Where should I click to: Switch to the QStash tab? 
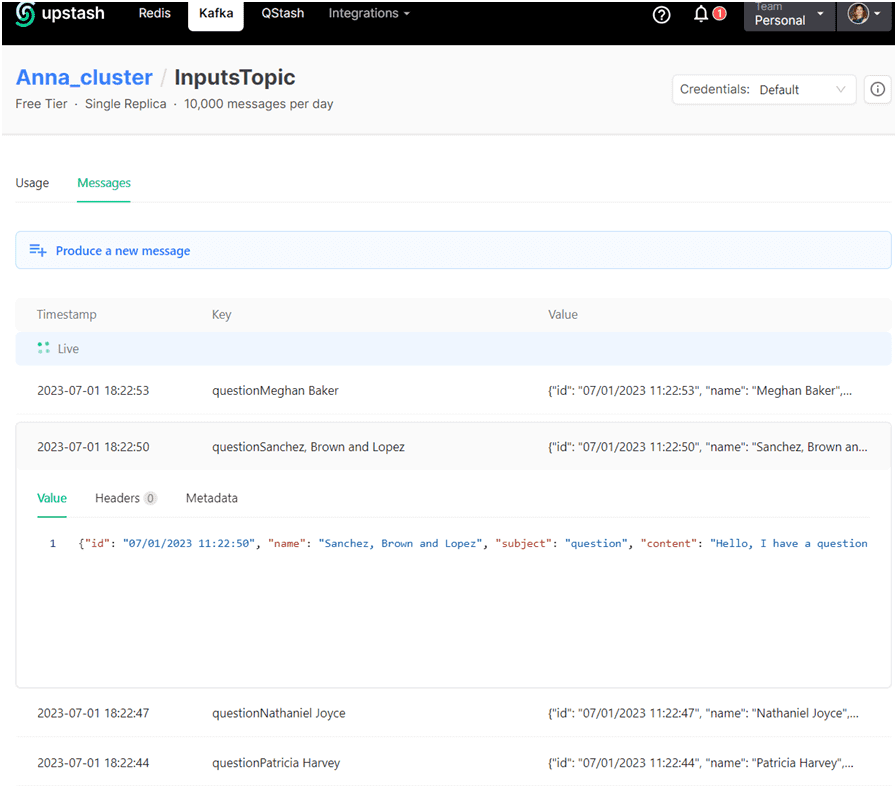click(x=283, y=14)
